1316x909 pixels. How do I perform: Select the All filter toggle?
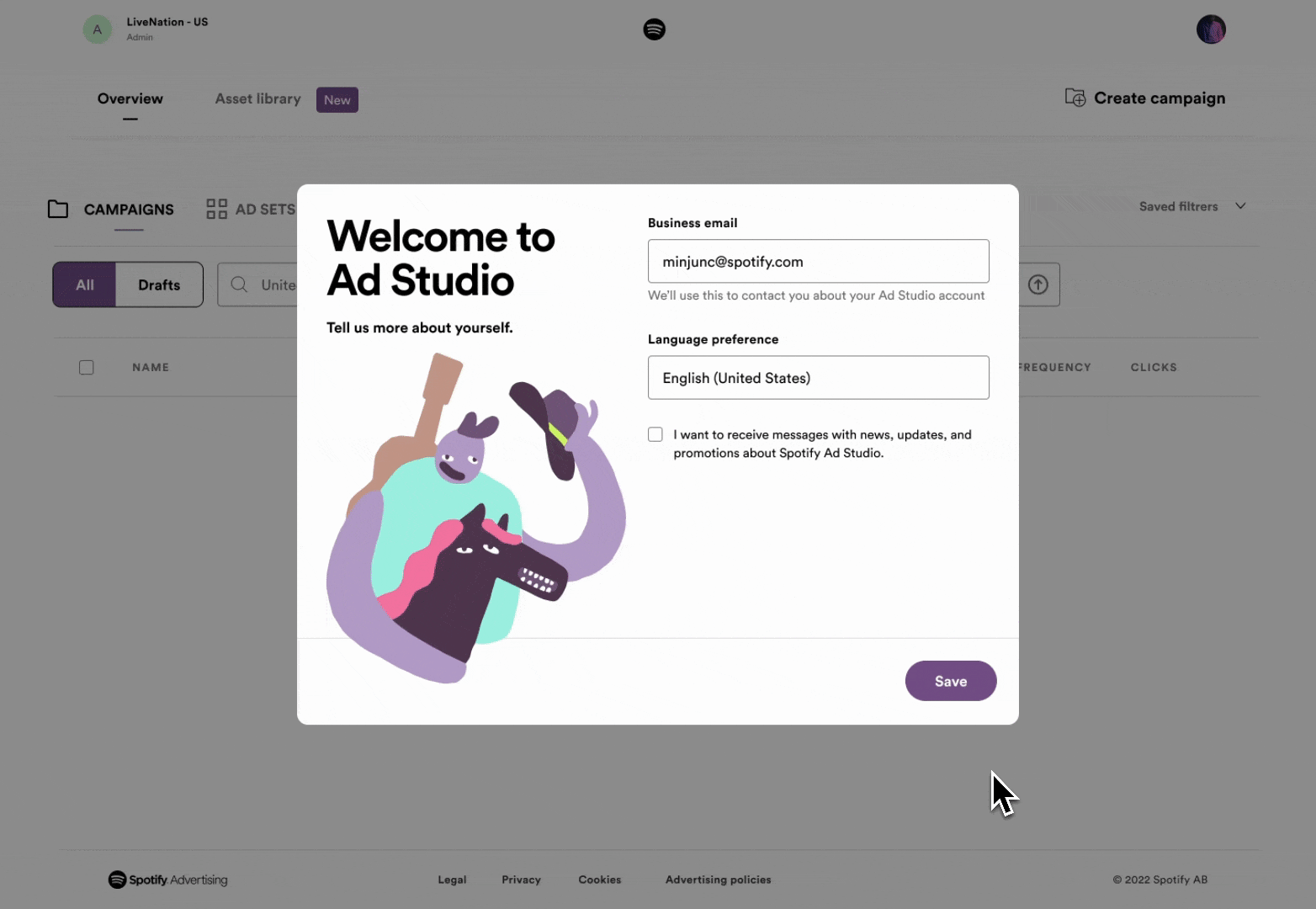click(84, 284)
